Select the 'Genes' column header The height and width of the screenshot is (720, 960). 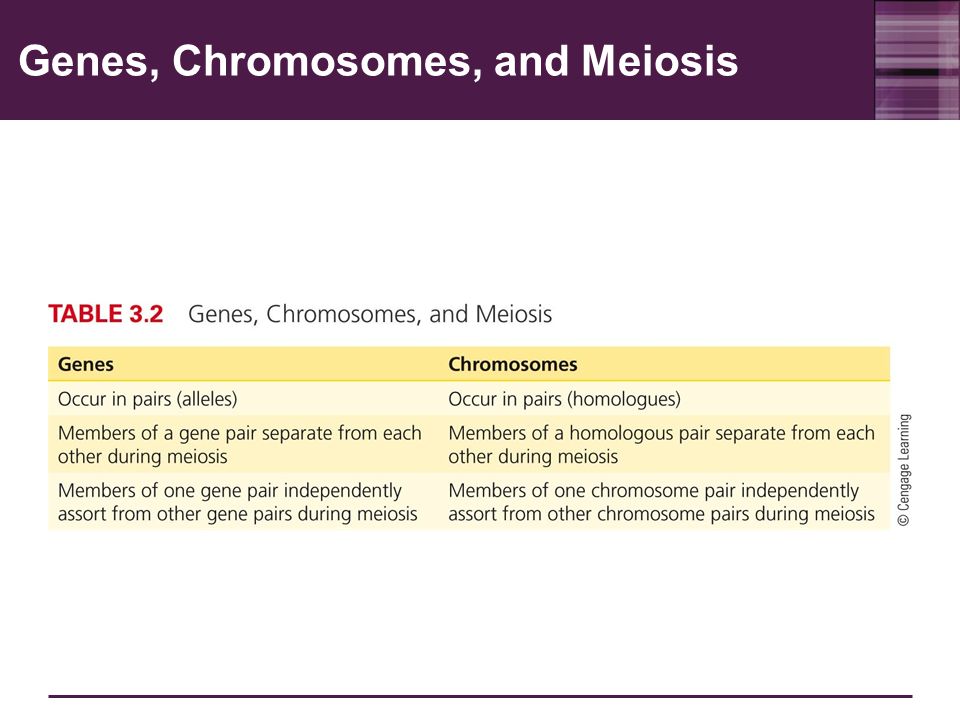point(86,364)
